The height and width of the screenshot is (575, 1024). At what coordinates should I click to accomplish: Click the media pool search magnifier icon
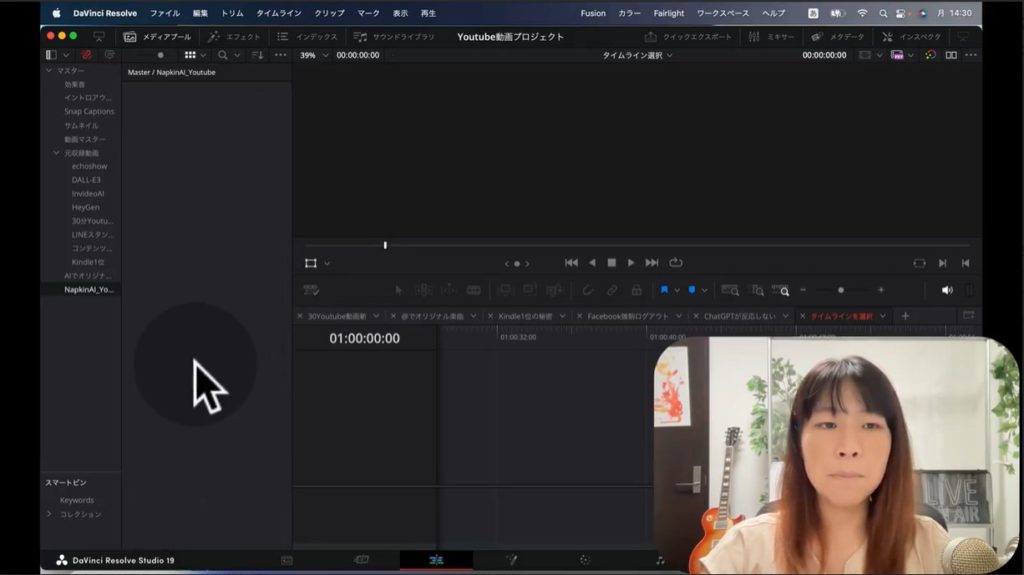223,55
